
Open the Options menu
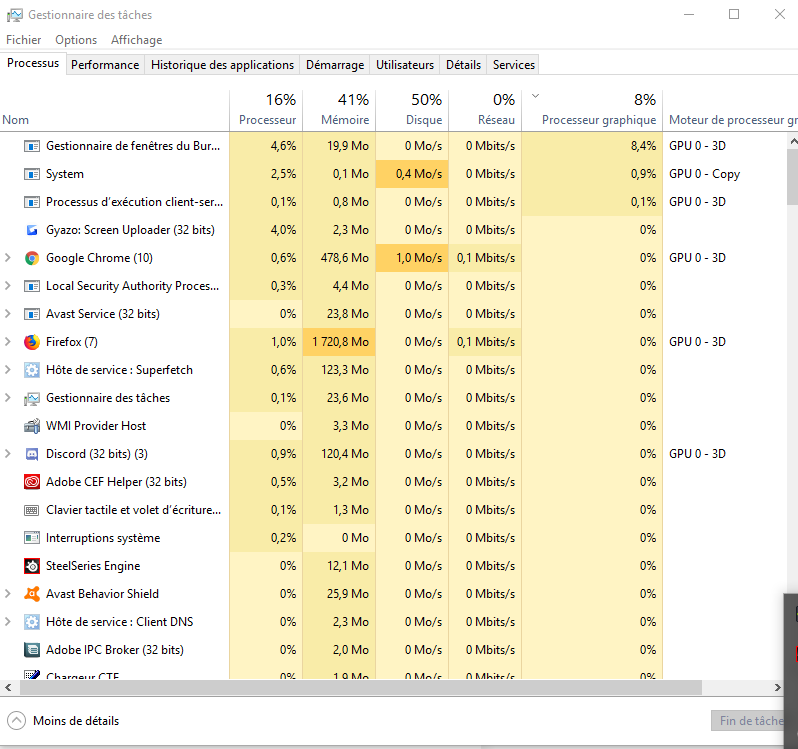[76, 40]
